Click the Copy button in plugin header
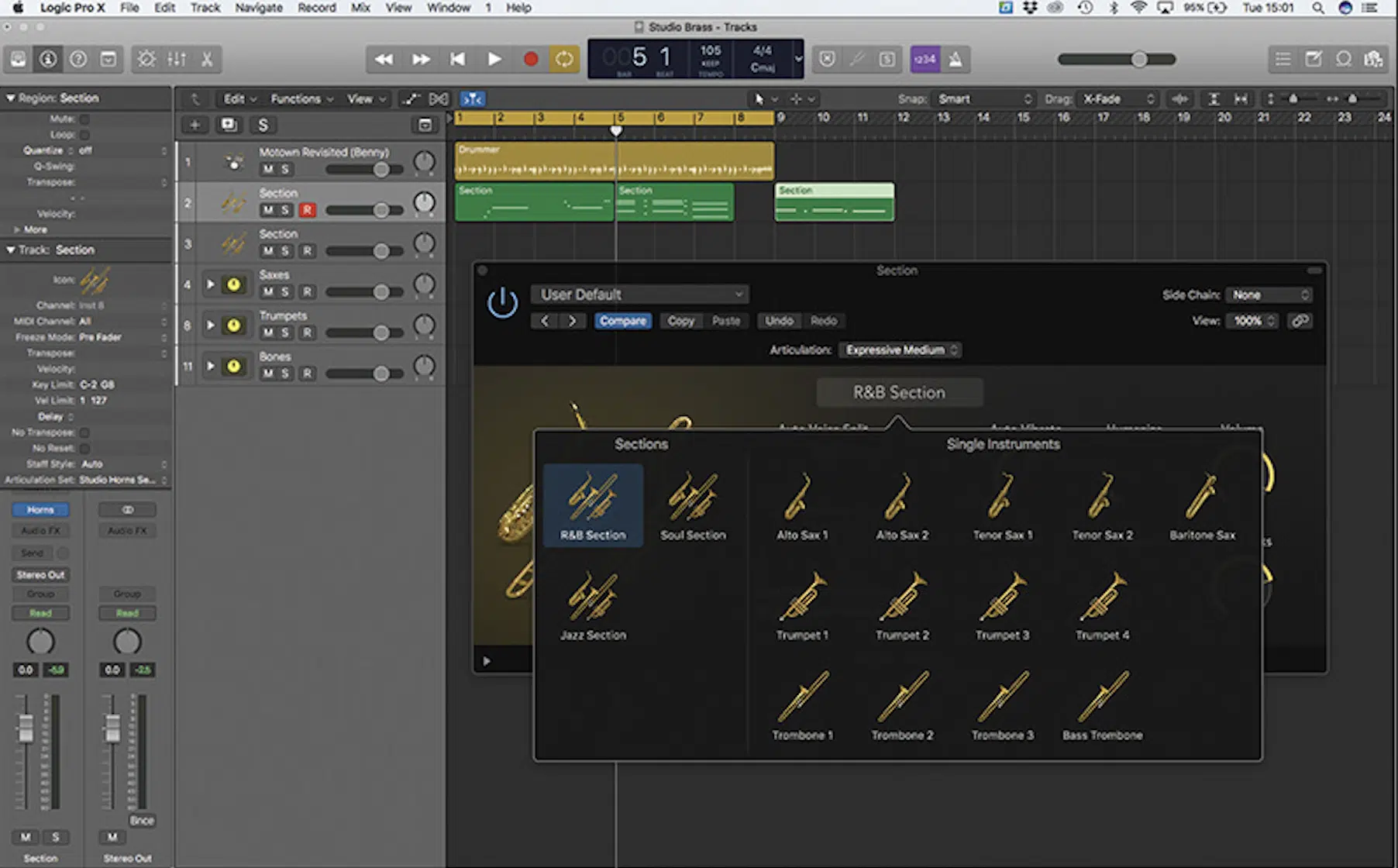The width and height of the screenshot is (1398, 868). (681, 321)
